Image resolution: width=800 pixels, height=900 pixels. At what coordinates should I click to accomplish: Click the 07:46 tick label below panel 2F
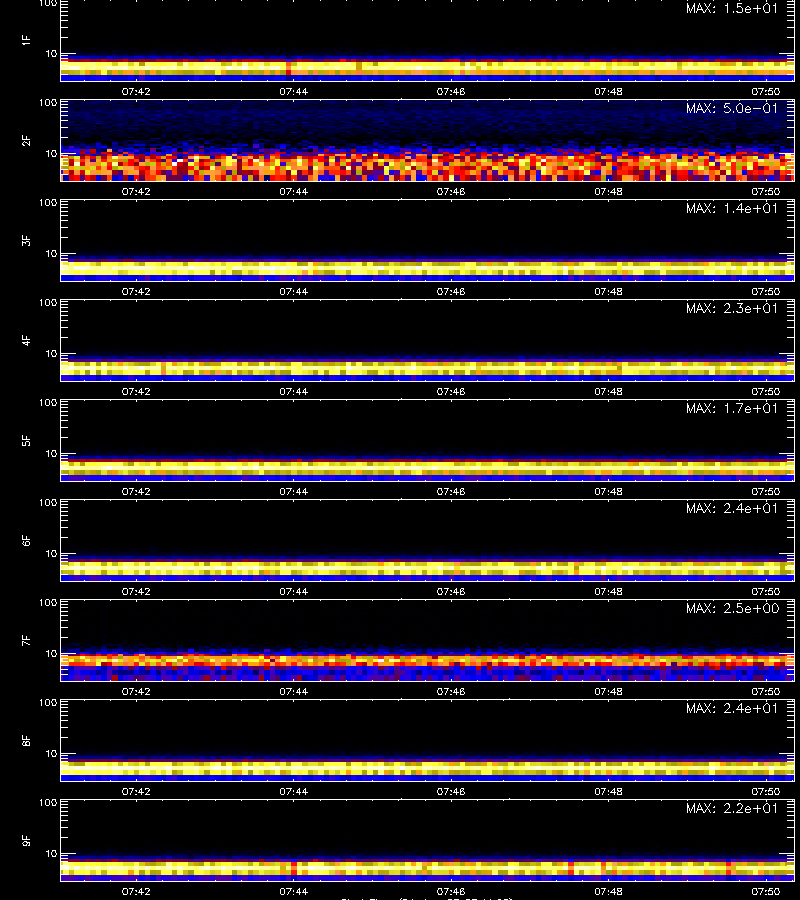click(451, 191)
